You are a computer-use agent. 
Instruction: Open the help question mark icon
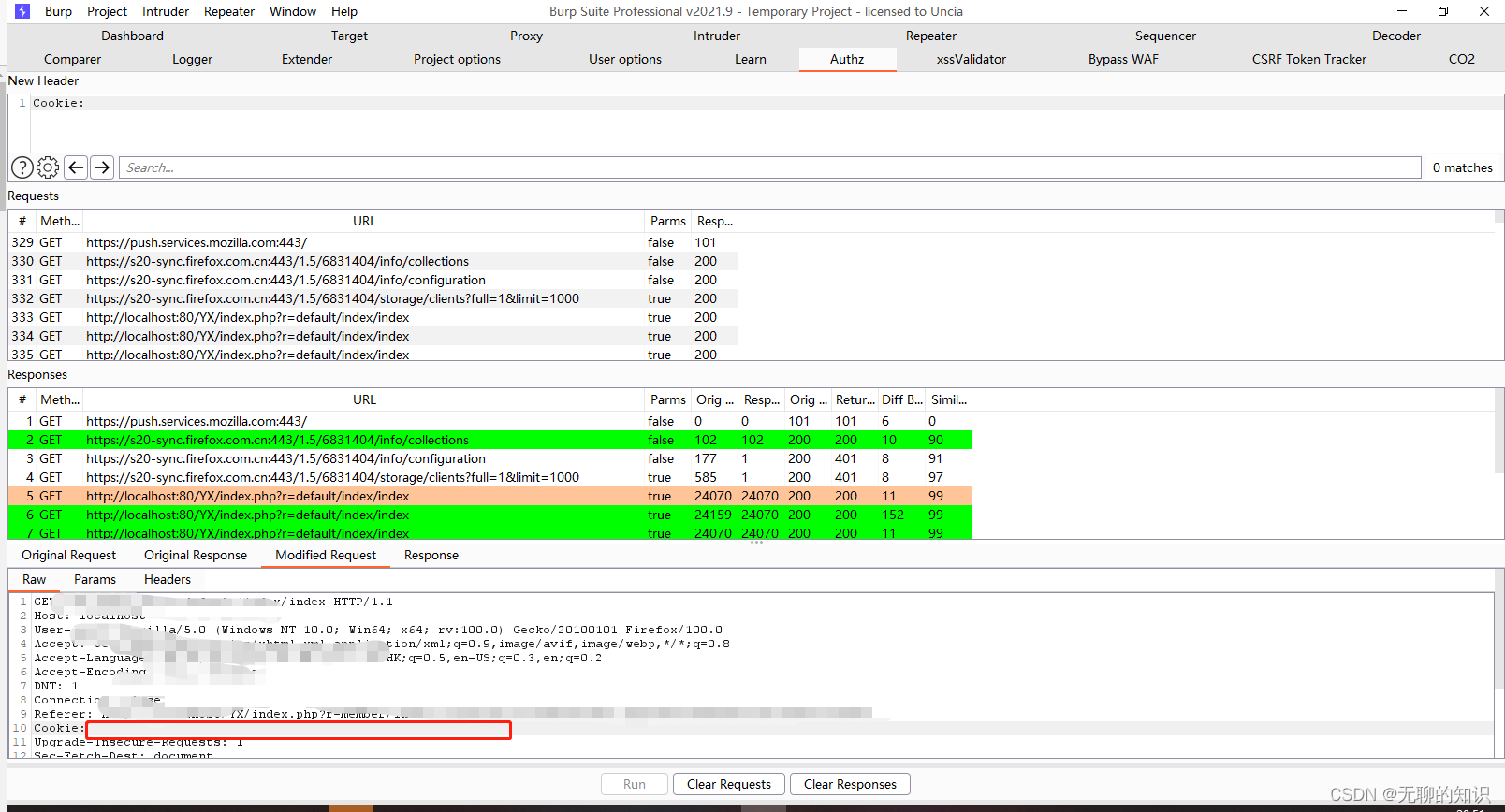[x=22, y=167]
